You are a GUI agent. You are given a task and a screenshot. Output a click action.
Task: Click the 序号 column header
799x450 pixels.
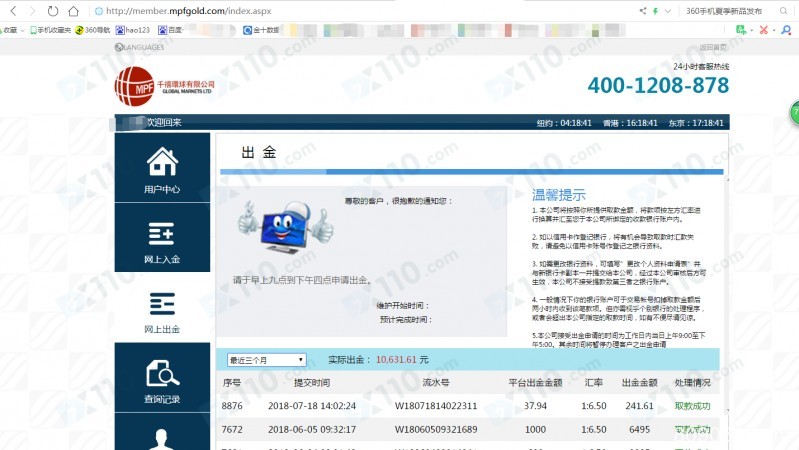pos(231,382)
